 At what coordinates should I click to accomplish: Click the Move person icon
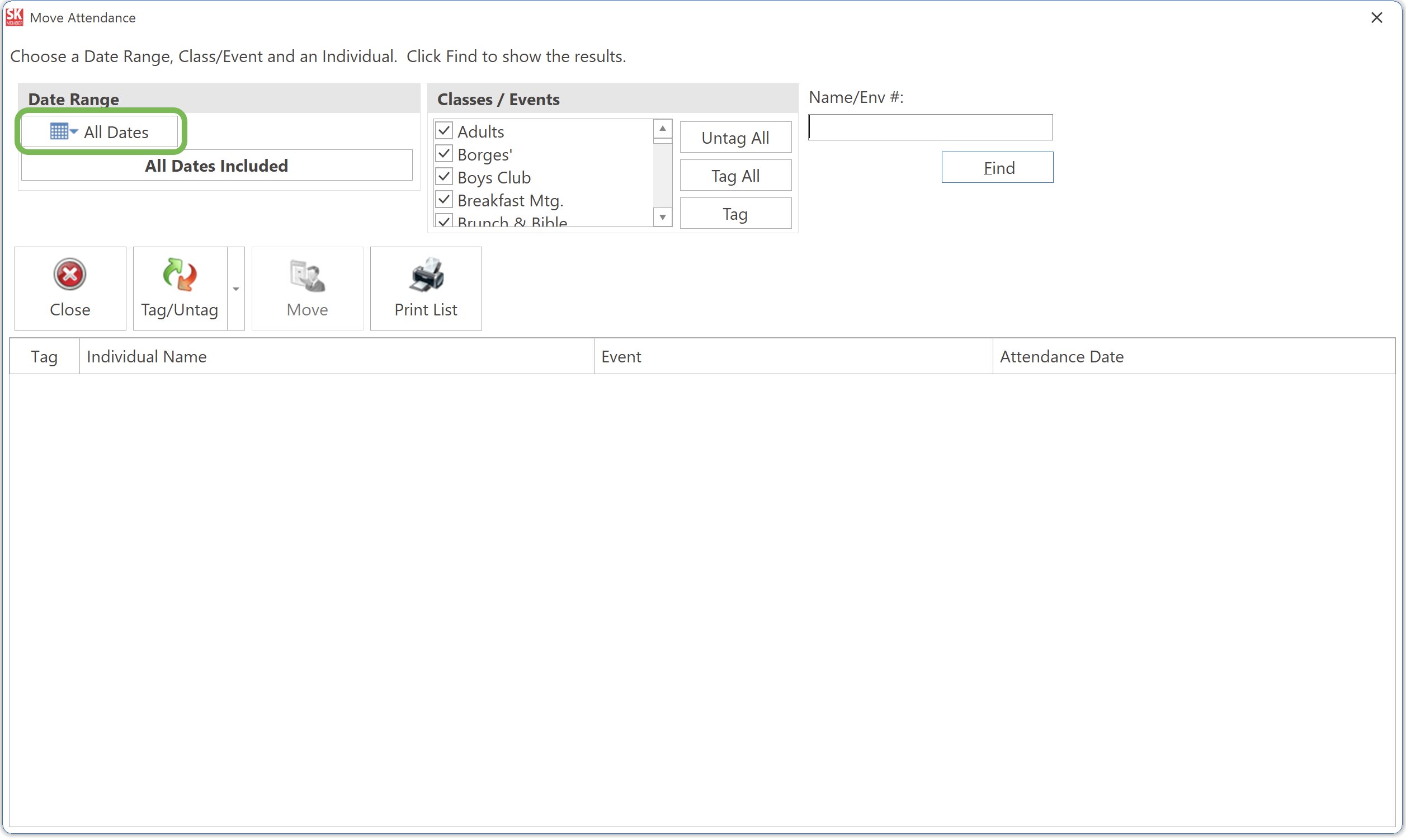pyautogui.click(x=307, y=276)
